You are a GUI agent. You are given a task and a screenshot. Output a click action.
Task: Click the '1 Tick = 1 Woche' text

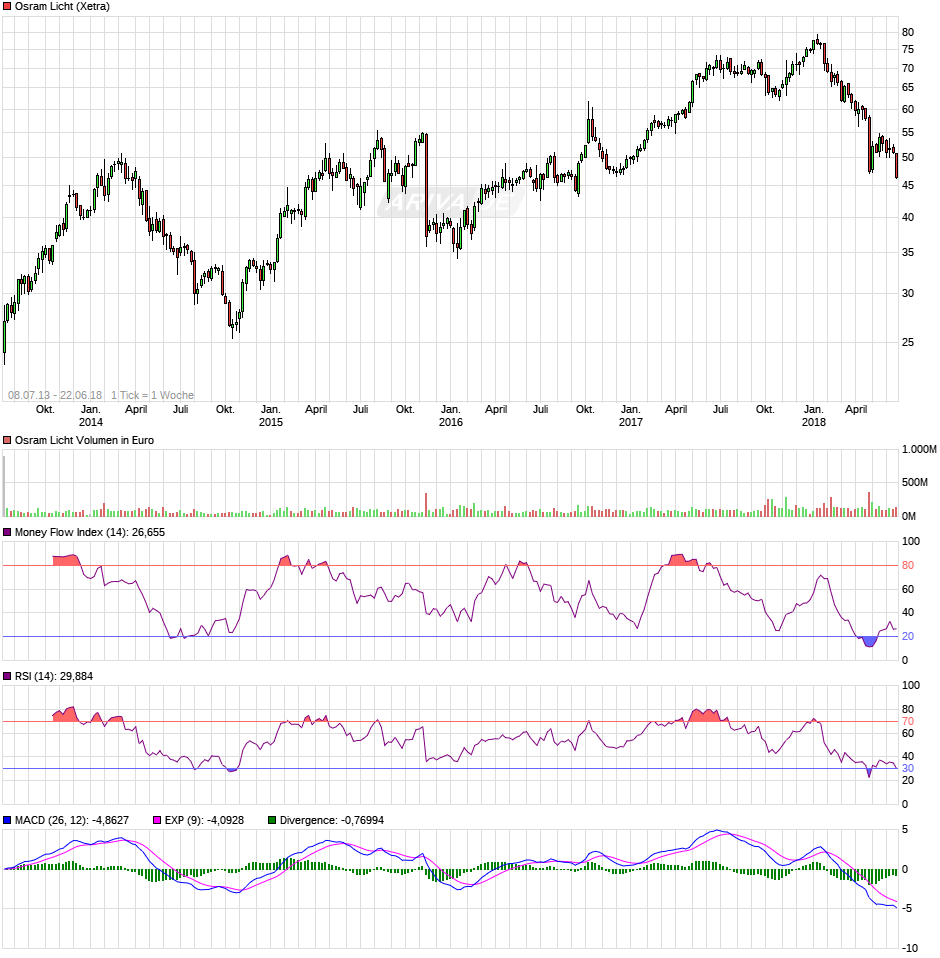(x=152, y=395)
